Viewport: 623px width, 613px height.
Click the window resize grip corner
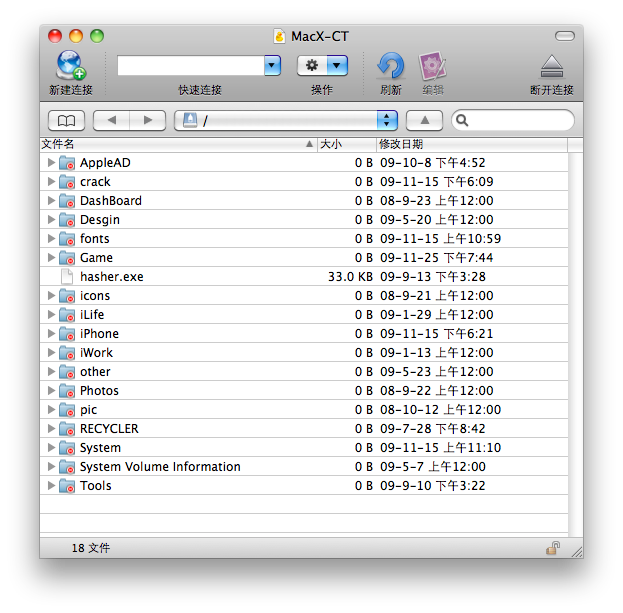point(577,552)
